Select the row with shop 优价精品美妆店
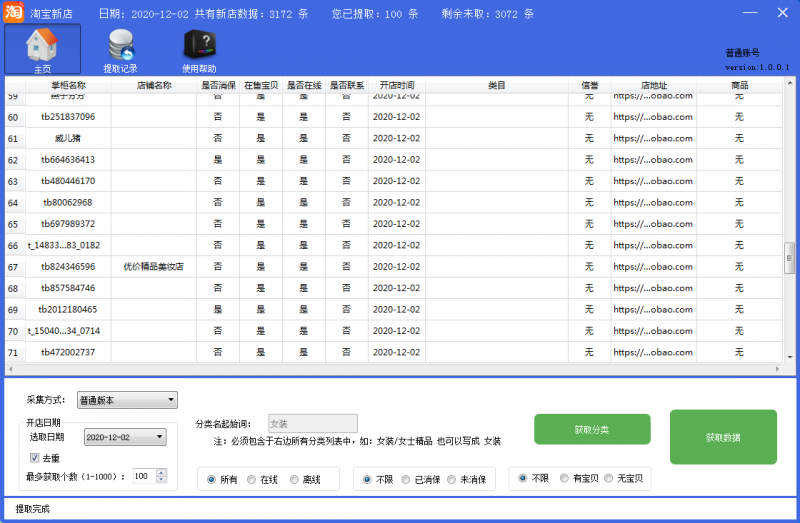800x523 pixels. click(x=153, y=267)
